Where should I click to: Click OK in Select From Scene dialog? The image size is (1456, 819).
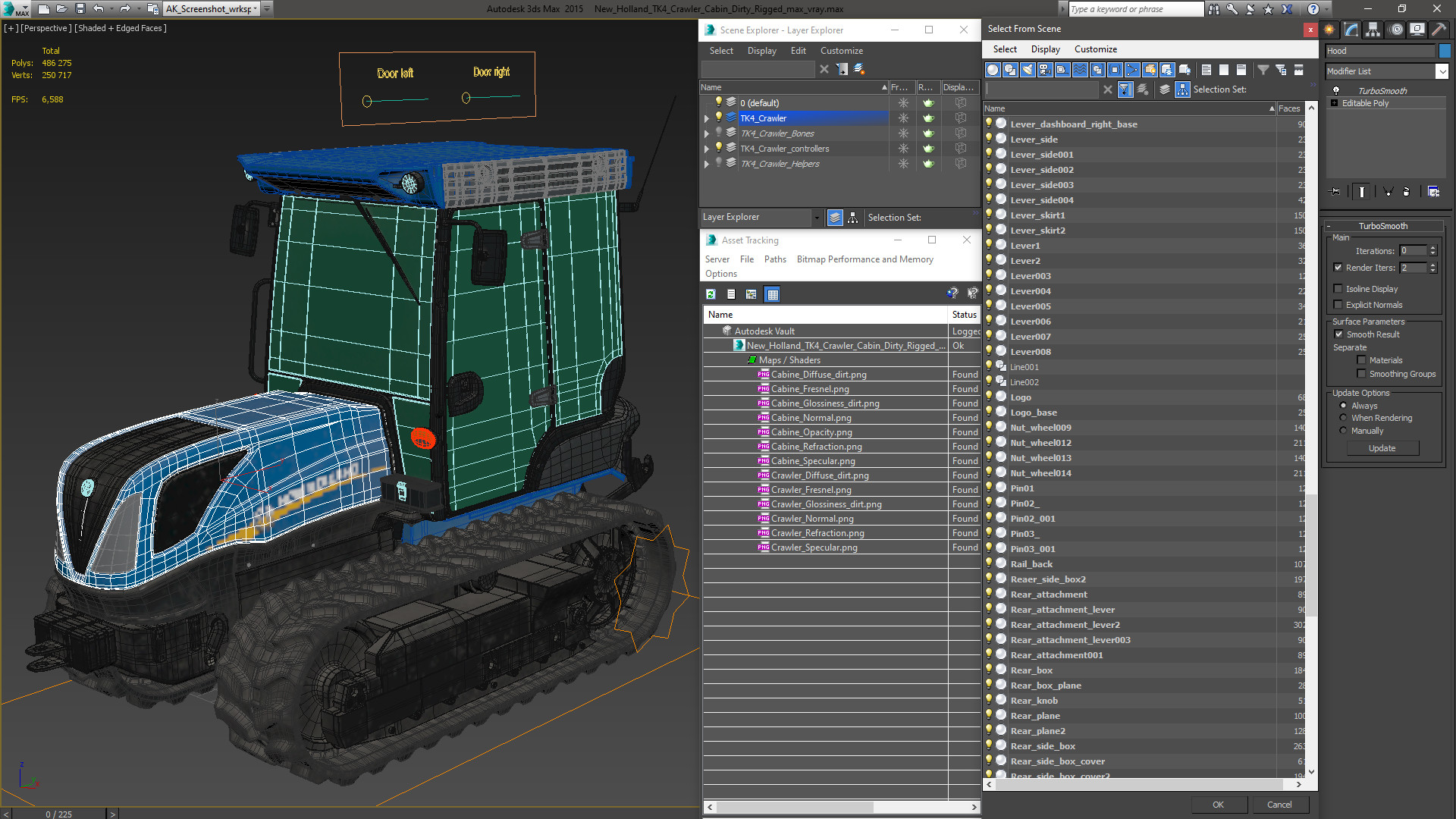click(1218, 805)
